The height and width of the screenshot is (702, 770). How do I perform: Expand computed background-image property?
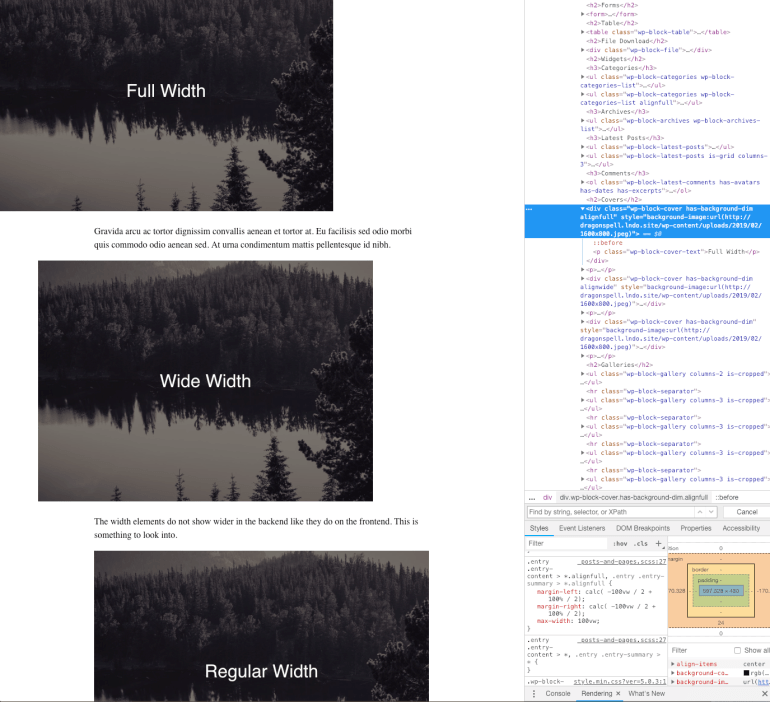coord(673,682)
